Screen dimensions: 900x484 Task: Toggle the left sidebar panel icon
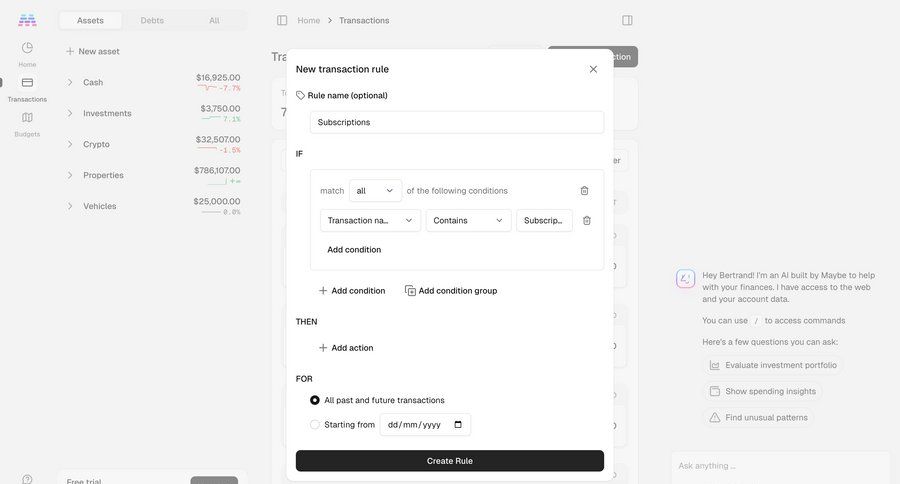[x=282, y=20]
